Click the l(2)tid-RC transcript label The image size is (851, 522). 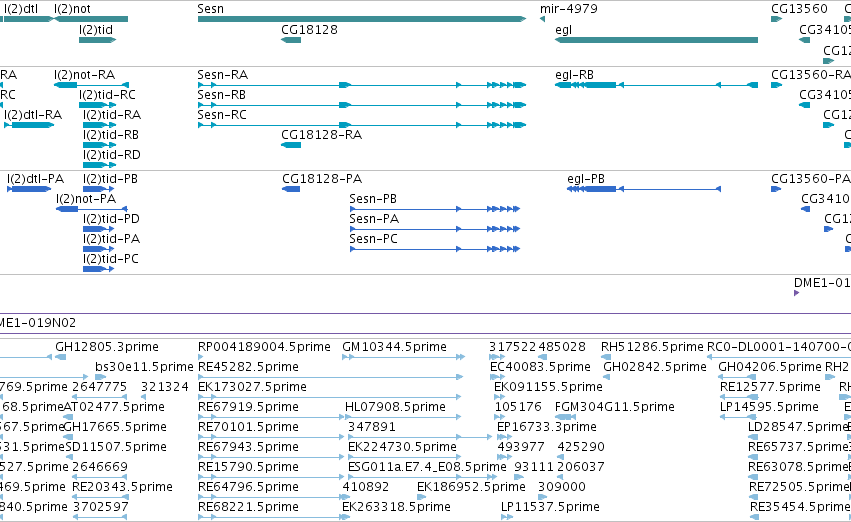107,95
